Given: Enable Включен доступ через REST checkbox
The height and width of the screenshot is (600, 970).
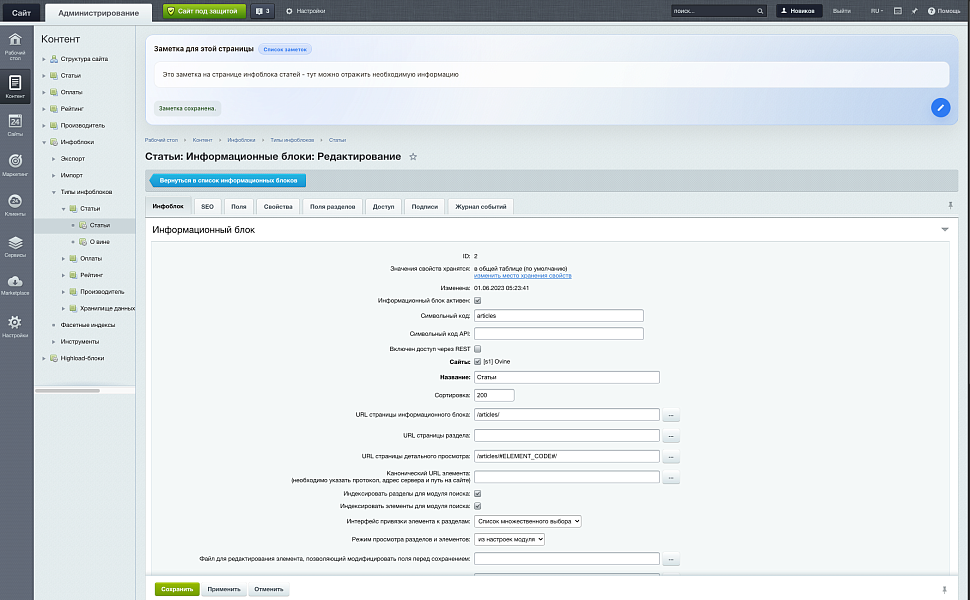Looking at the screenshot, I should click(x=478, y=349).
